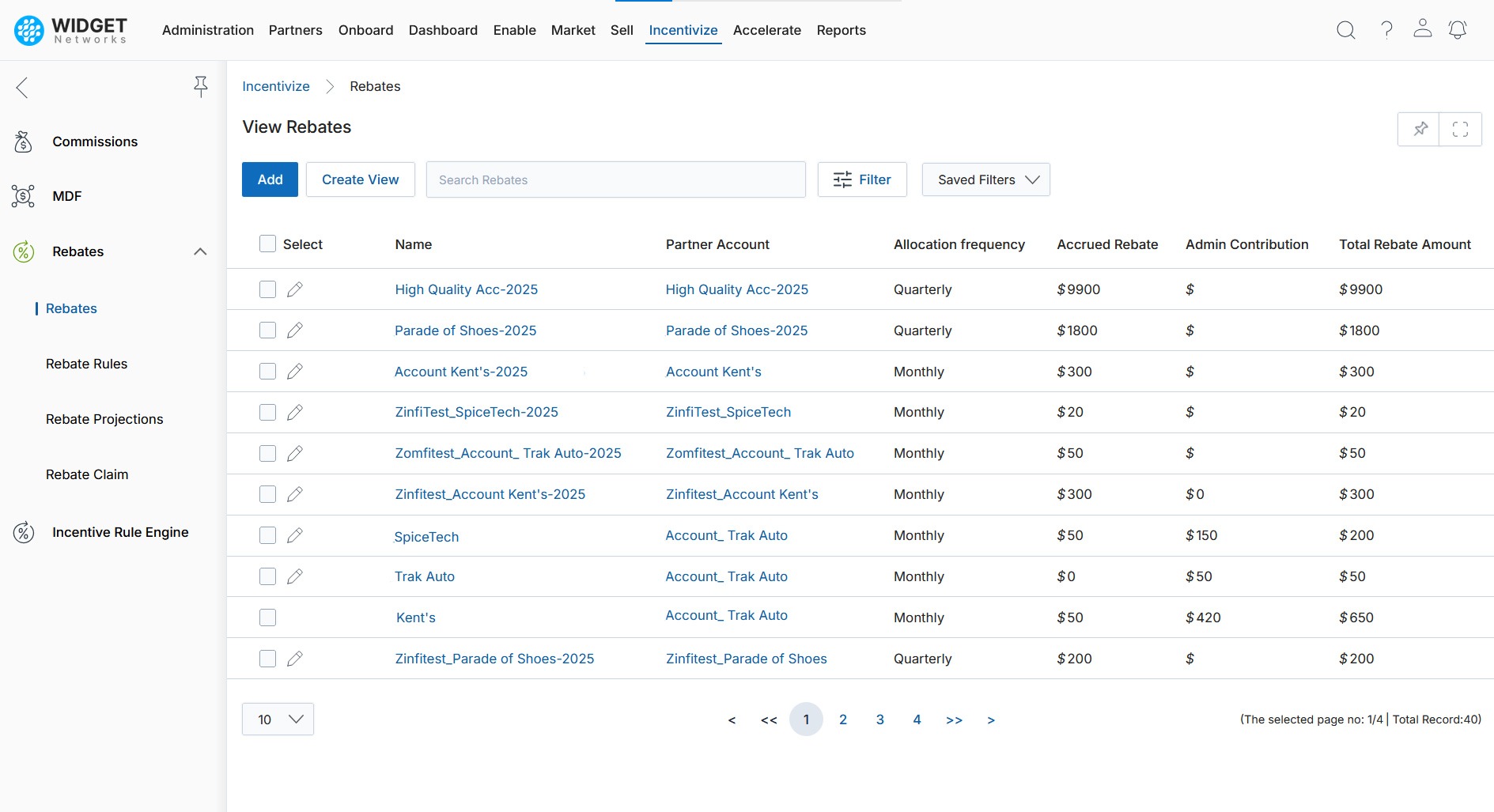This screenshot has height=812, width=1494.
Task: Open the Saved Filters dropdown
Action: point(985,179)
